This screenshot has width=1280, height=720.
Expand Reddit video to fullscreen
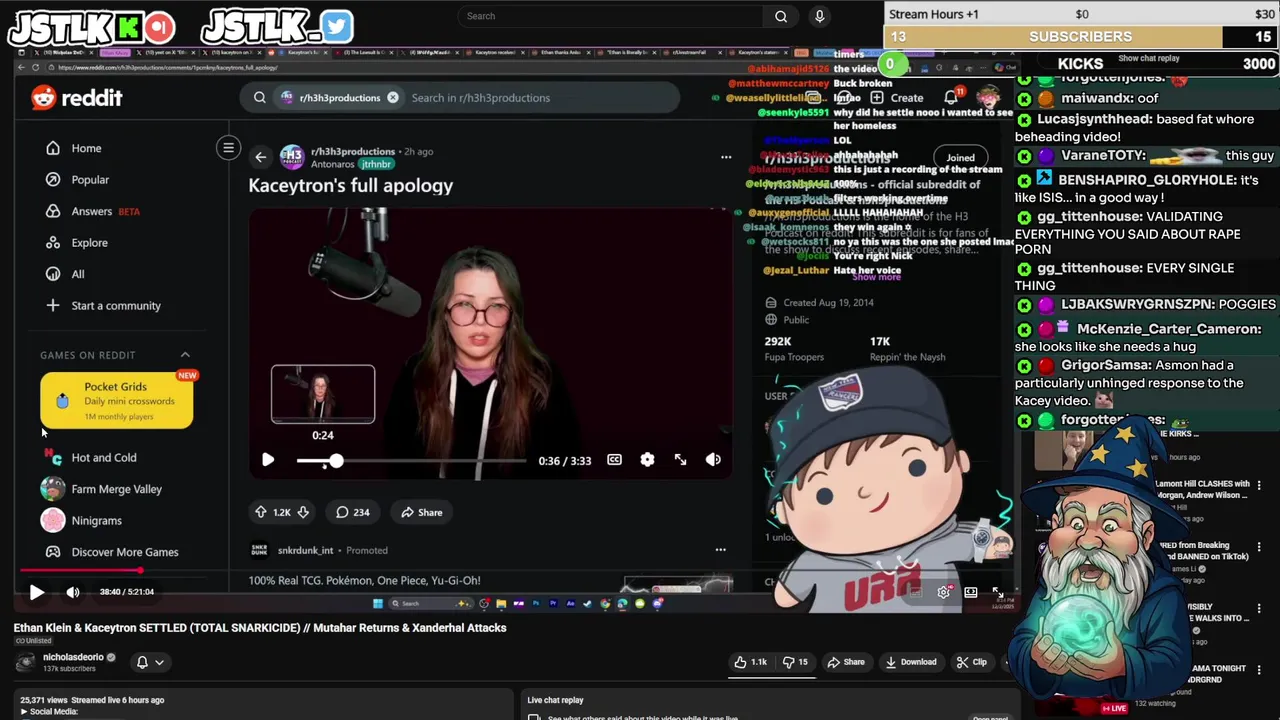coord(680,460)
